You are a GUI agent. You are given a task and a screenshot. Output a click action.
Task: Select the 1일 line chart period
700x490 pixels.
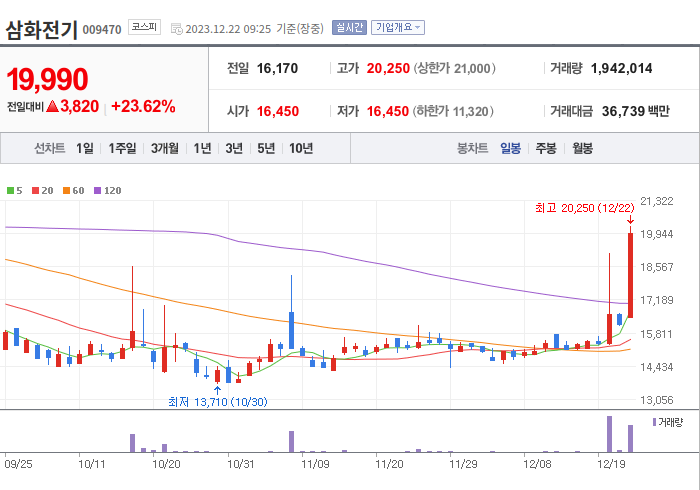84,148
